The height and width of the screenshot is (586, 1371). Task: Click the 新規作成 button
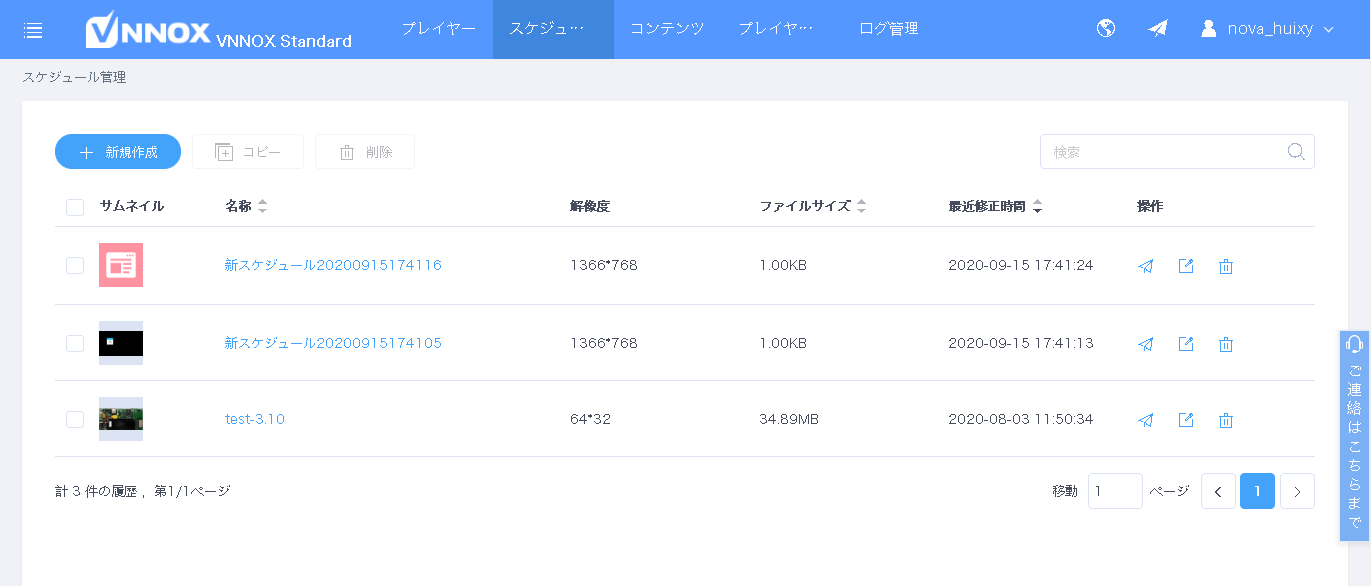[x=118, y=152]
